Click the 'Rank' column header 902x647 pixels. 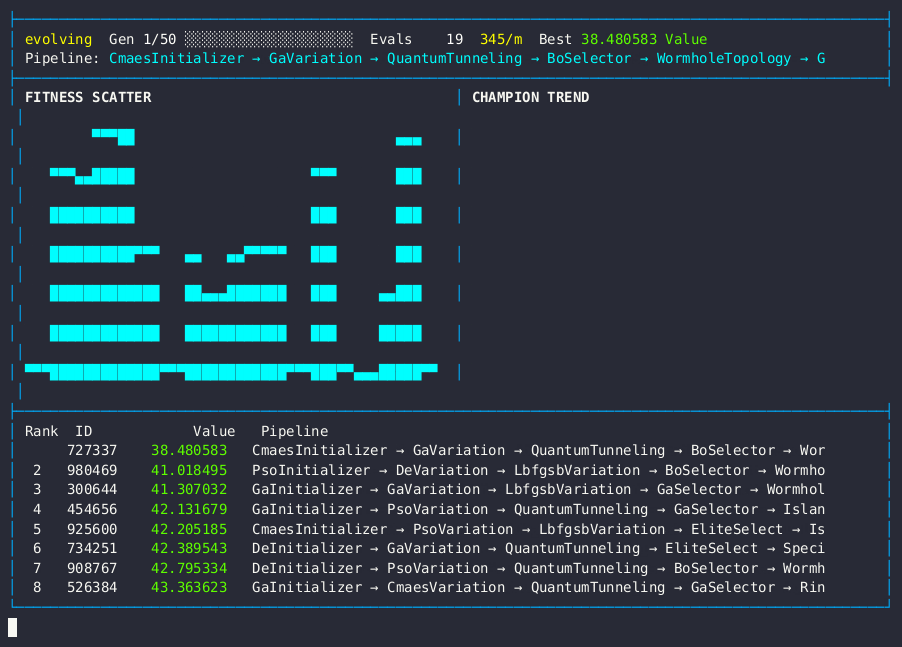pyautogui.click(x=41, y=431)
